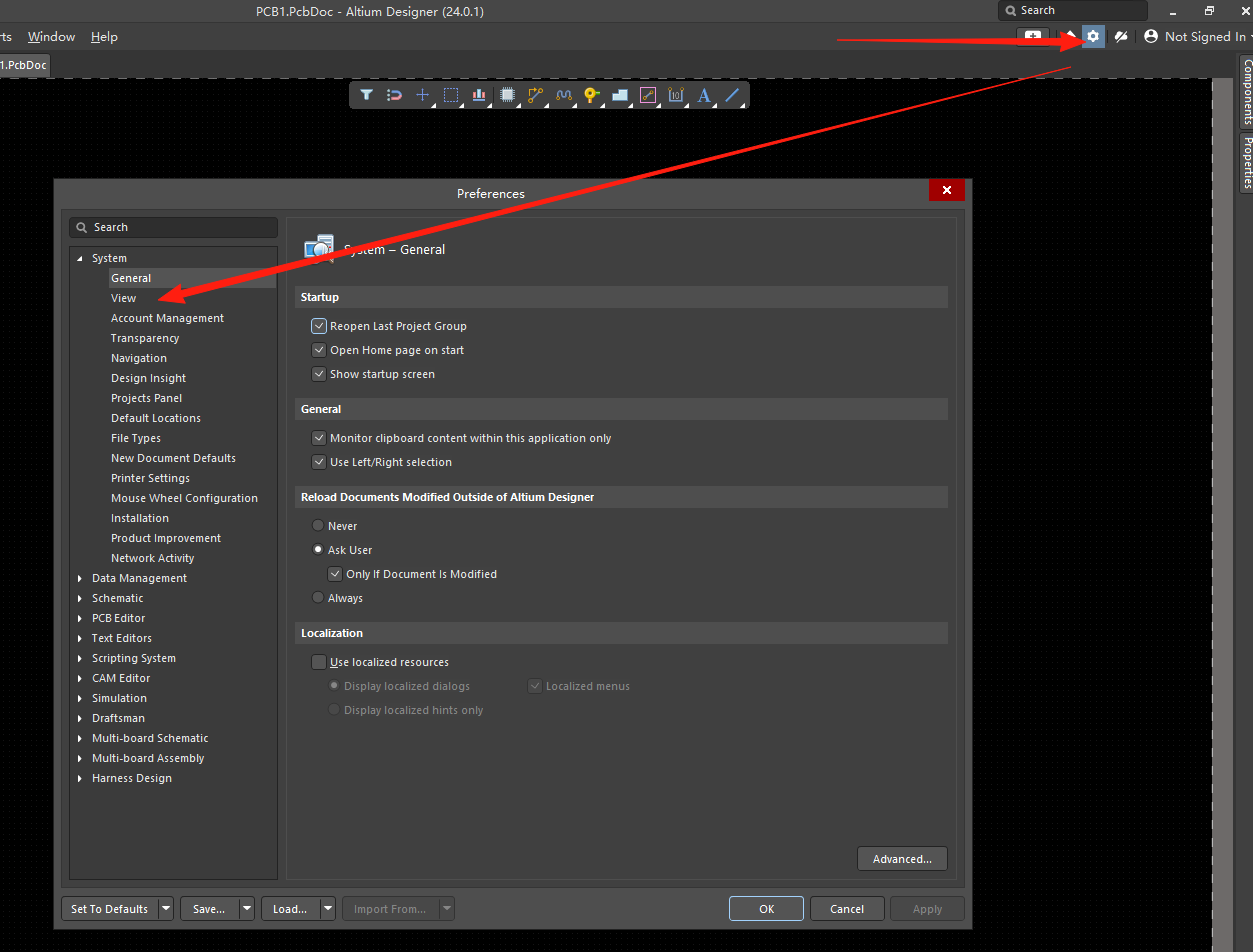Click the plus box icon near gear
The height and width of the screenshot is (952, 1253).
pos(1033,36)
